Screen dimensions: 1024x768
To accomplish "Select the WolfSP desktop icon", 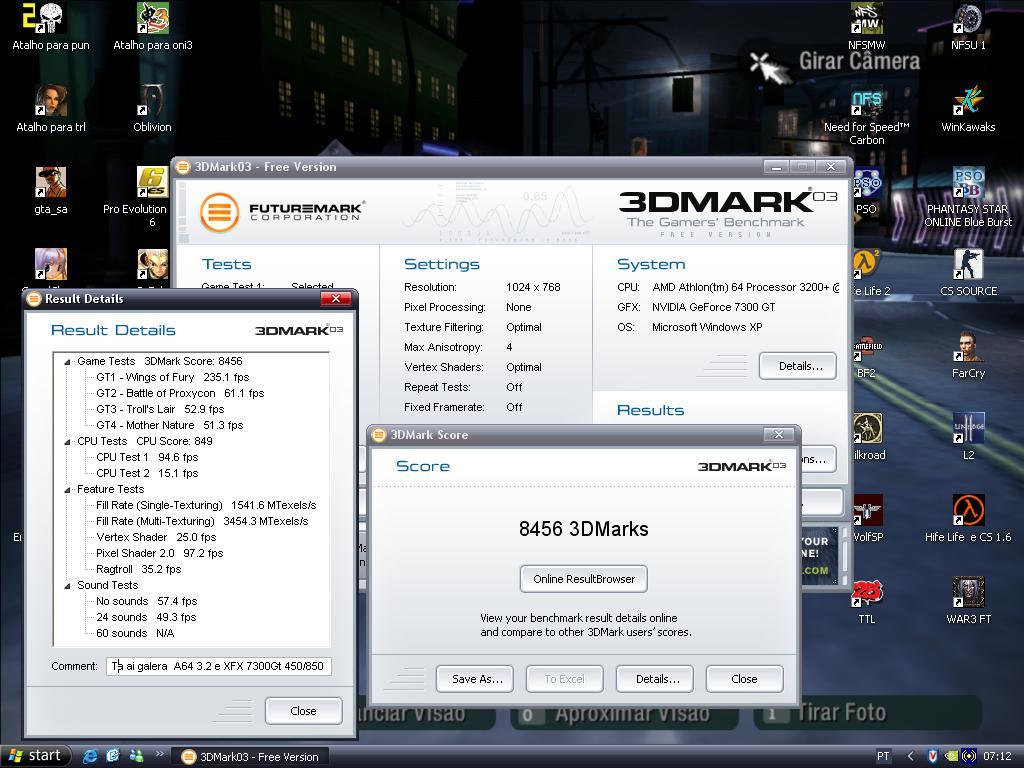I will pyautogui.click(x=868, y=519).
